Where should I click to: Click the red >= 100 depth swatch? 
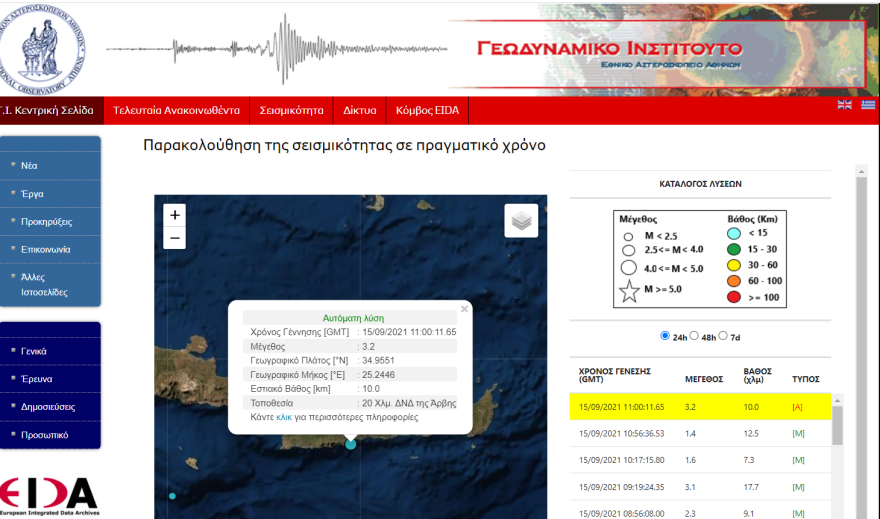734,297
